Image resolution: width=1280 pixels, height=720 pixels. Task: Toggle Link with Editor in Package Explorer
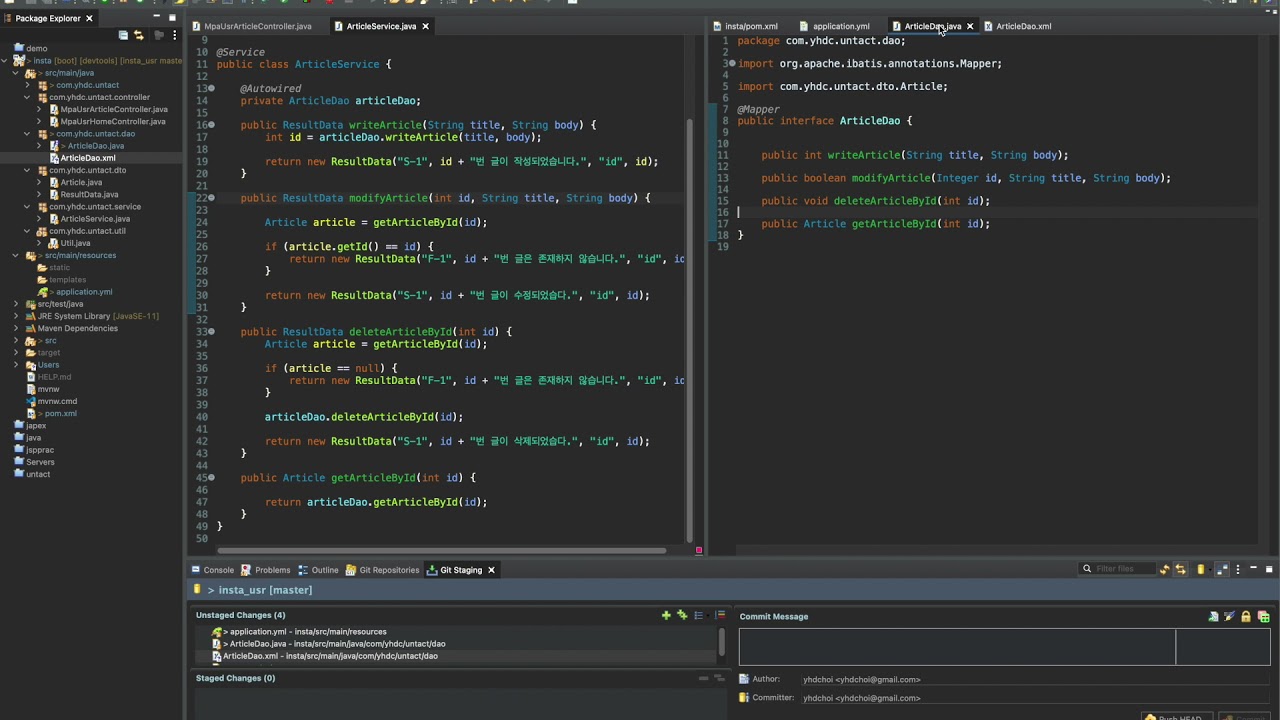(x=139, y=35)
